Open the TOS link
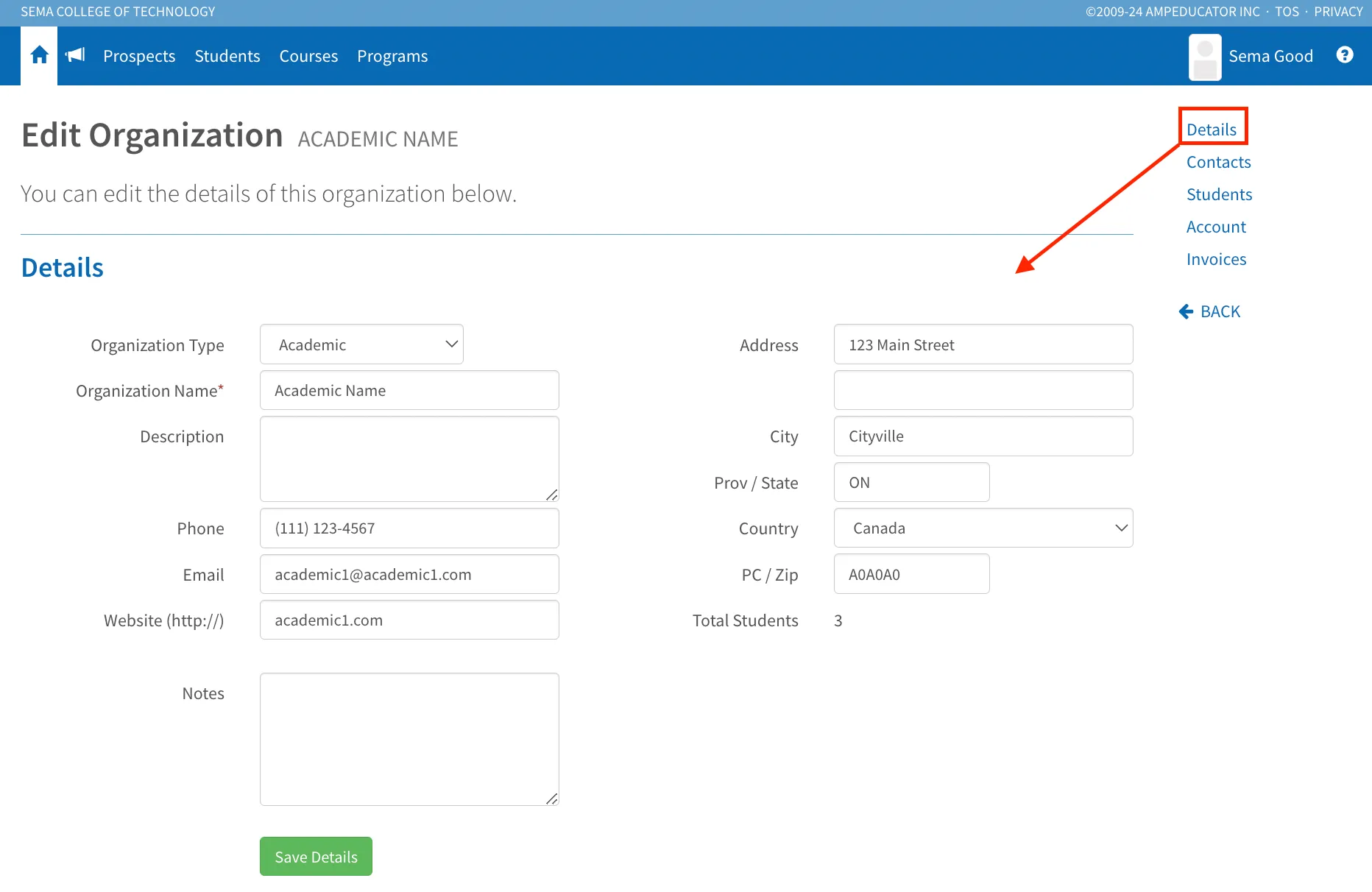 (1287, 12)
